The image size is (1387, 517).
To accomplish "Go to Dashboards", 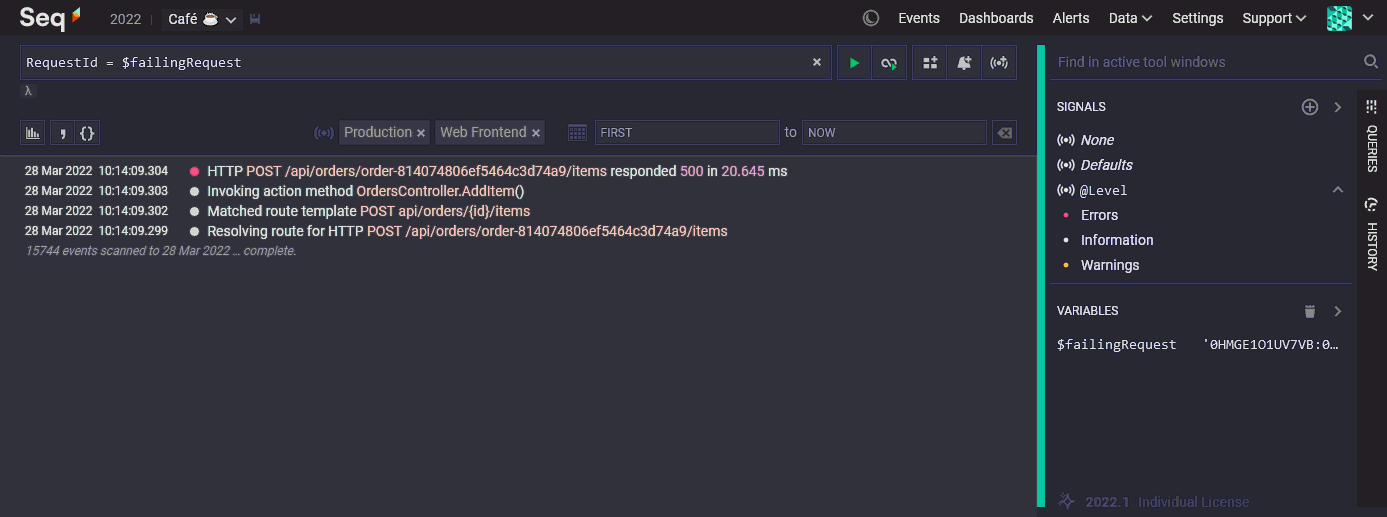I will (996, 18).
